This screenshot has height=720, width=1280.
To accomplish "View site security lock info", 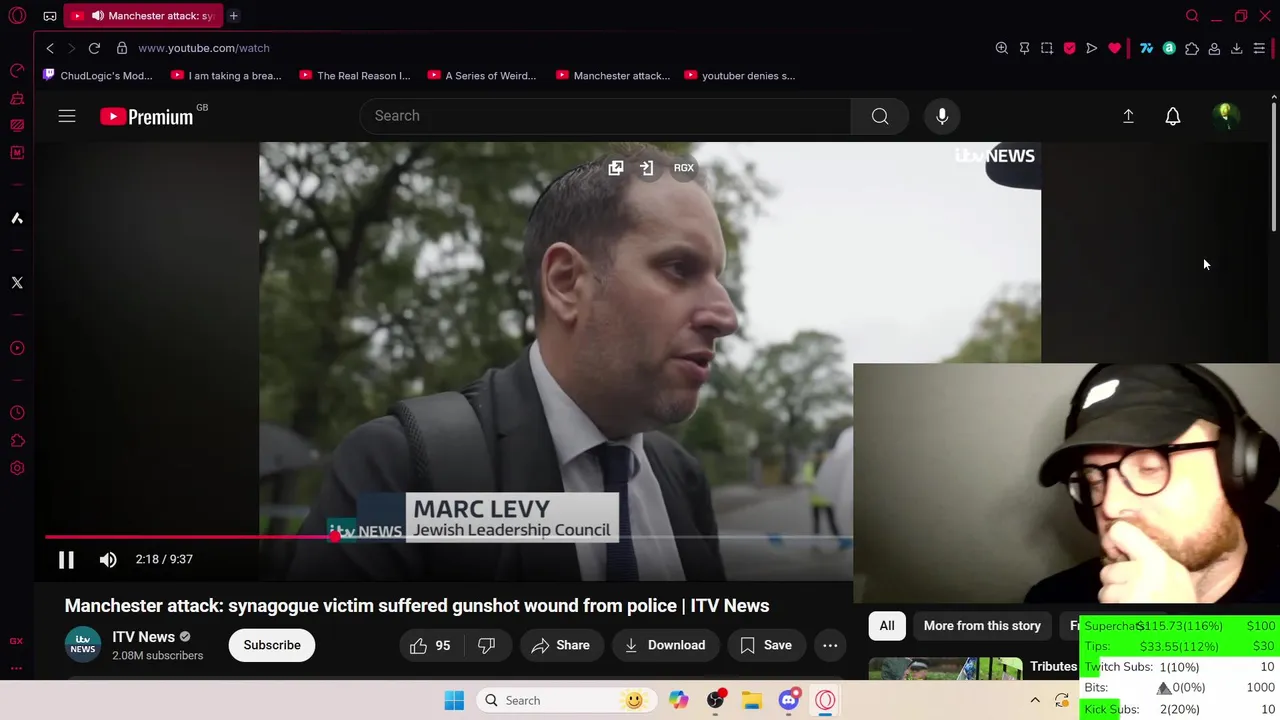I will [122, 48].
